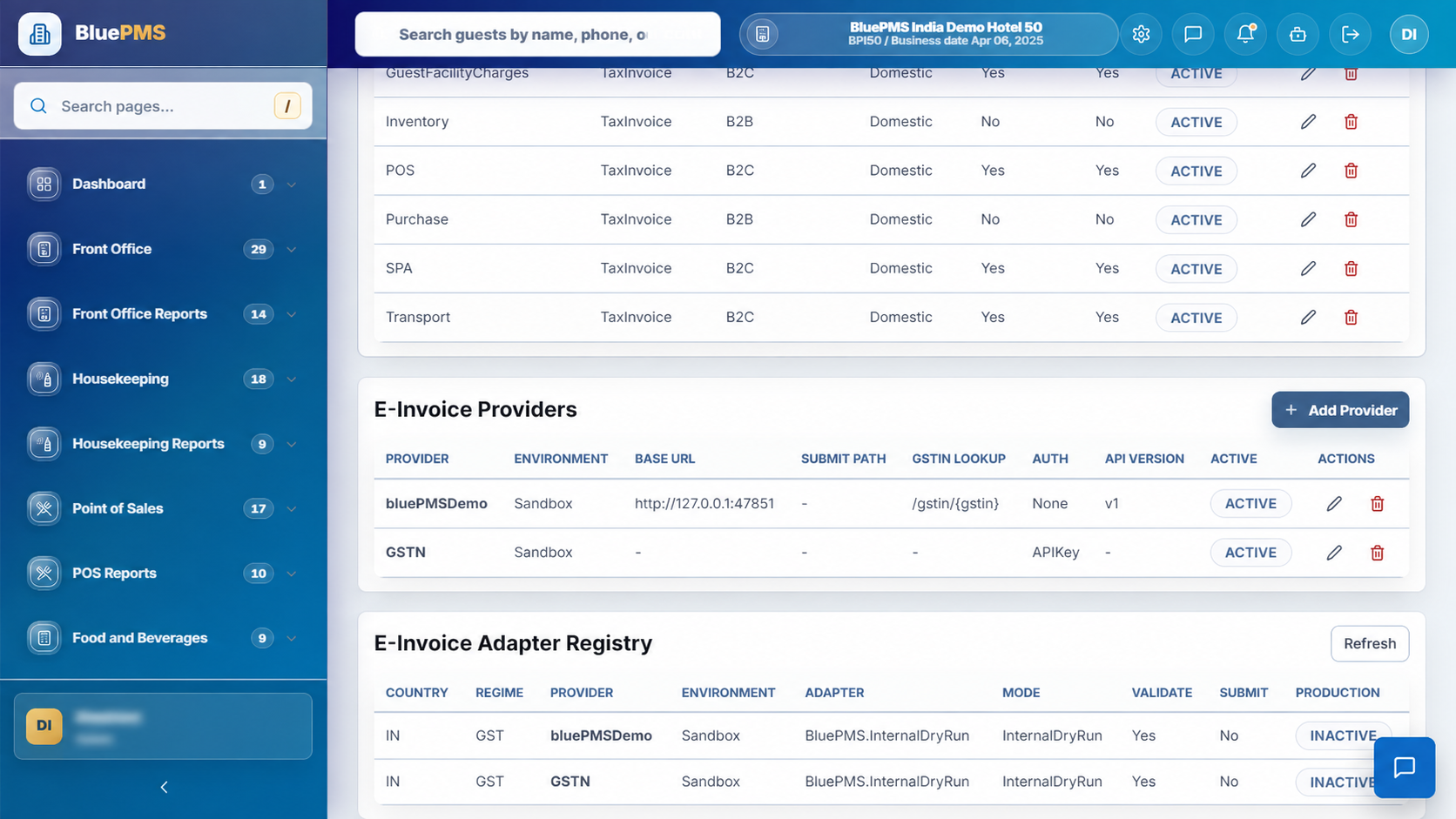Screen dimensions: 1456x819
Task: Edit the bluePMSDemo provider with pencil icon
Action: tap(1334, 504)
